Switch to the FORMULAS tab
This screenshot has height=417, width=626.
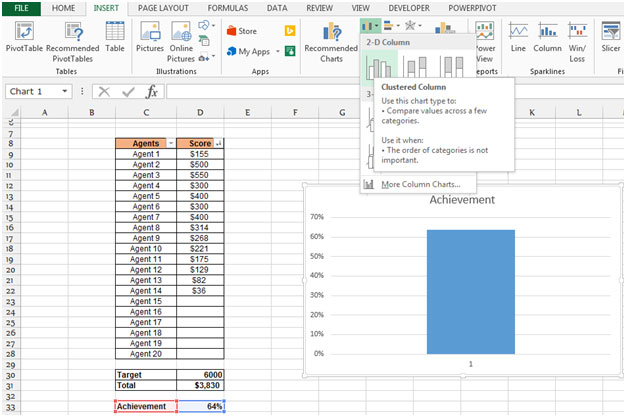point(228,8)
